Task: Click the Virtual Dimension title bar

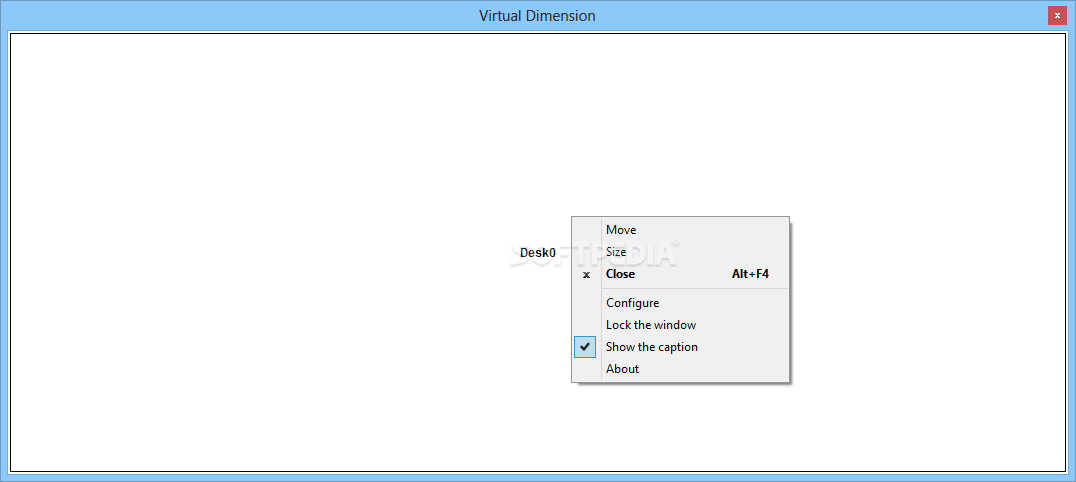Action: (x=537, y=15)
